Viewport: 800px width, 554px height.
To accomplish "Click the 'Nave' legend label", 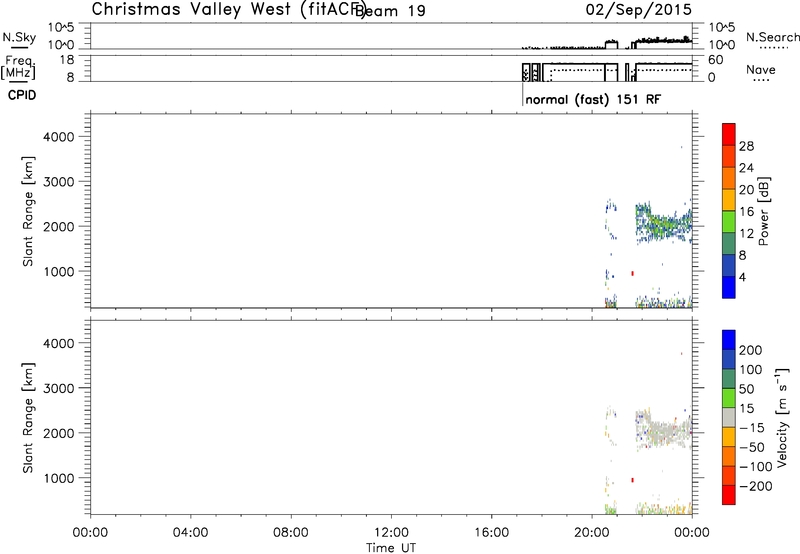I will tap(761, 69).
